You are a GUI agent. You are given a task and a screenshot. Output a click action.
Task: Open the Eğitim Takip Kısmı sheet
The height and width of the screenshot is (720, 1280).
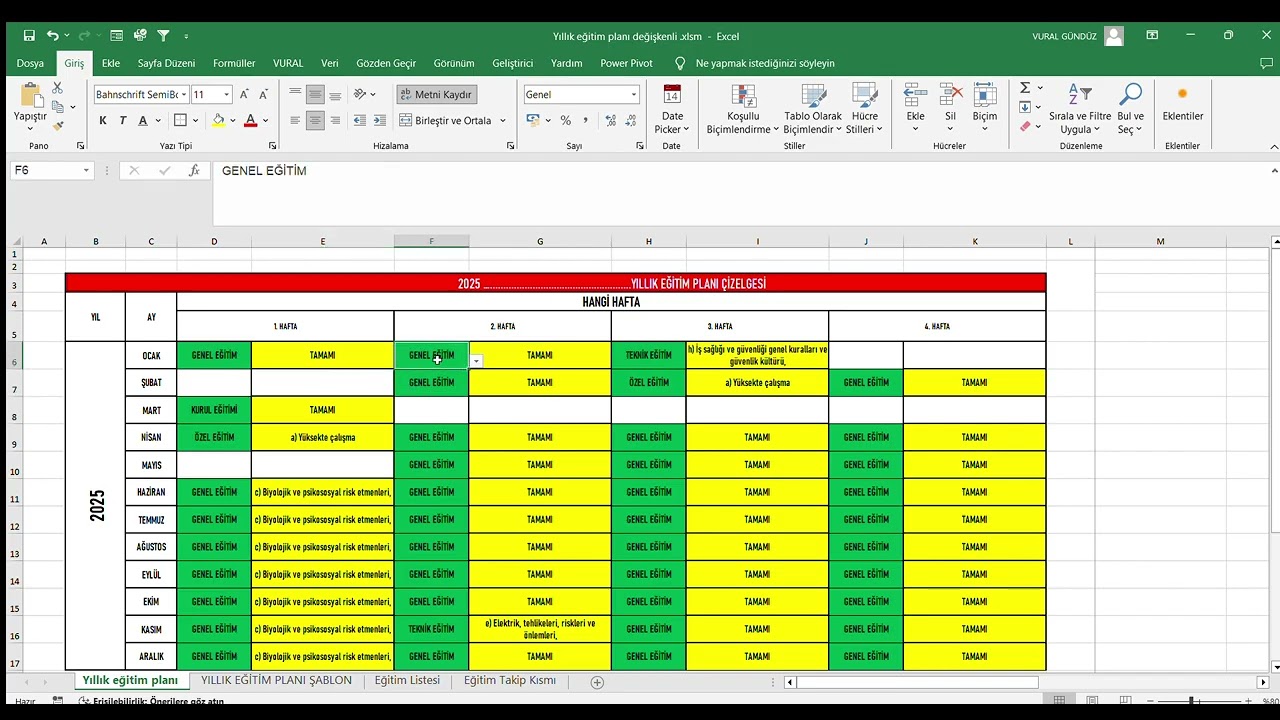pyautogui.click(x=510, y=681)
